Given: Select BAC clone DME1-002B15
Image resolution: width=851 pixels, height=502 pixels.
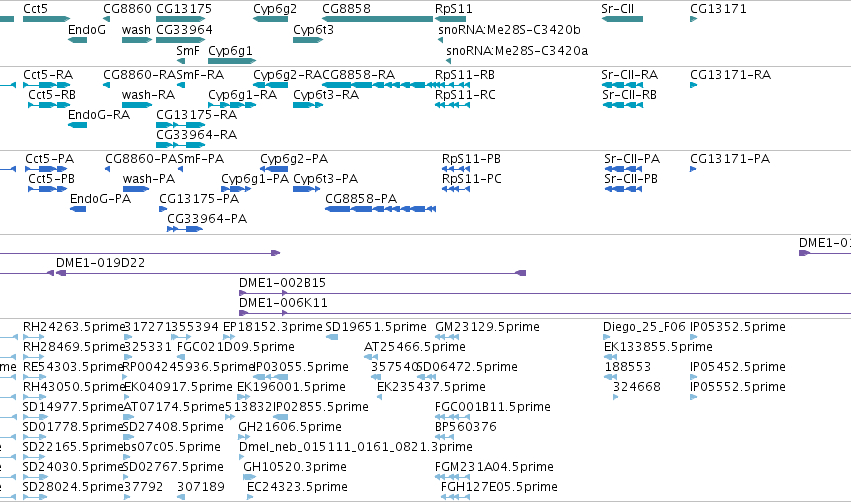Looking at the screenshot, I should point(545,293).
